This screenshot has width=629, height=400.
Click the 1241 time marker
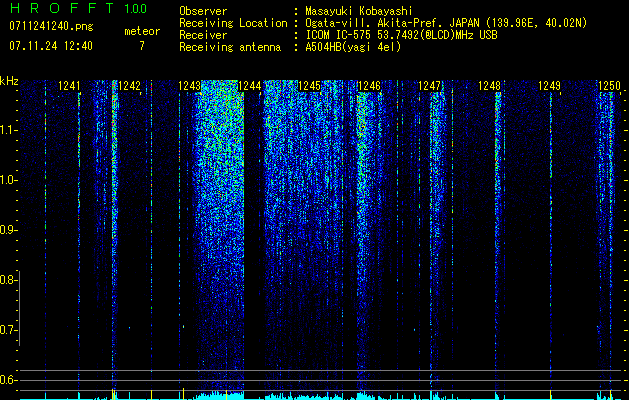tap(69, 86)
